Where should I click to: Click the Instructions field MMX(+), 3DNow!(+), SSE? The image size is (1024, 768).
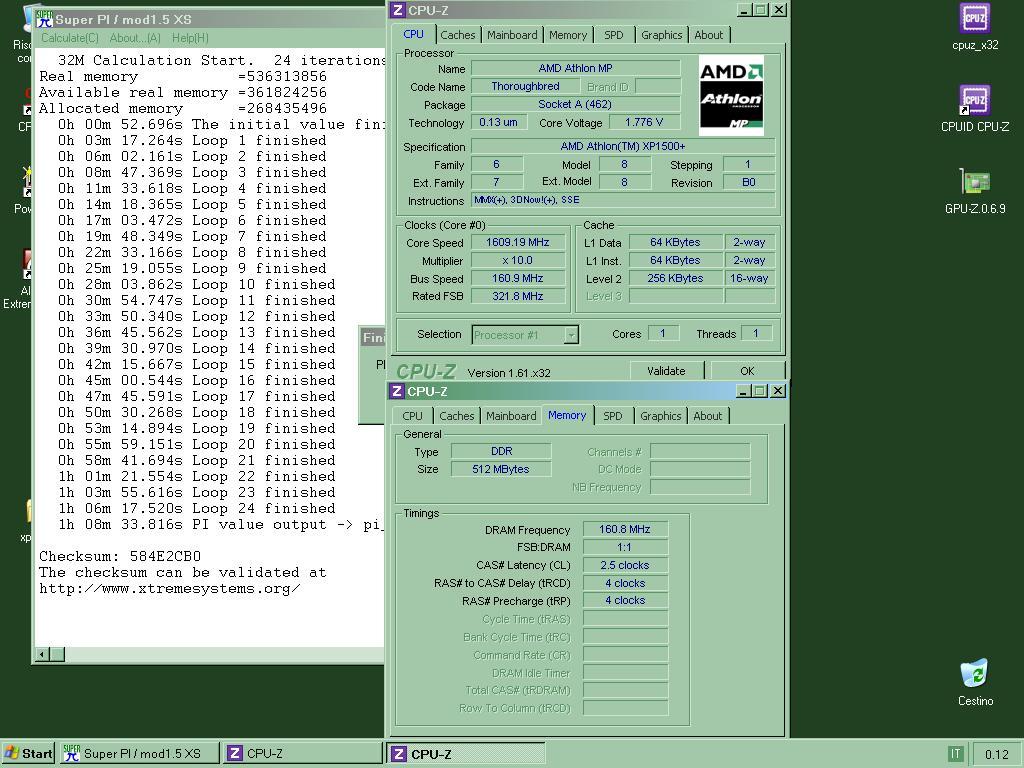tap(622, 200)
